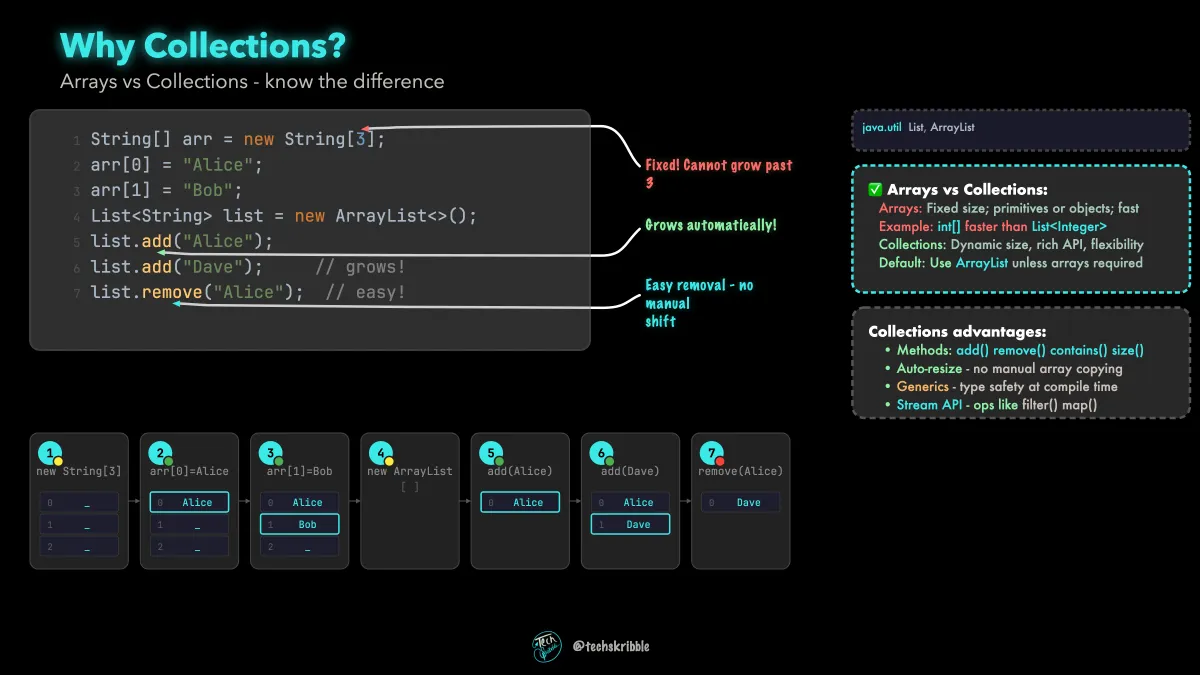Click the "Arrays vs Collections:" panel heading
1200x675 pixels.
tap(967, 190)
